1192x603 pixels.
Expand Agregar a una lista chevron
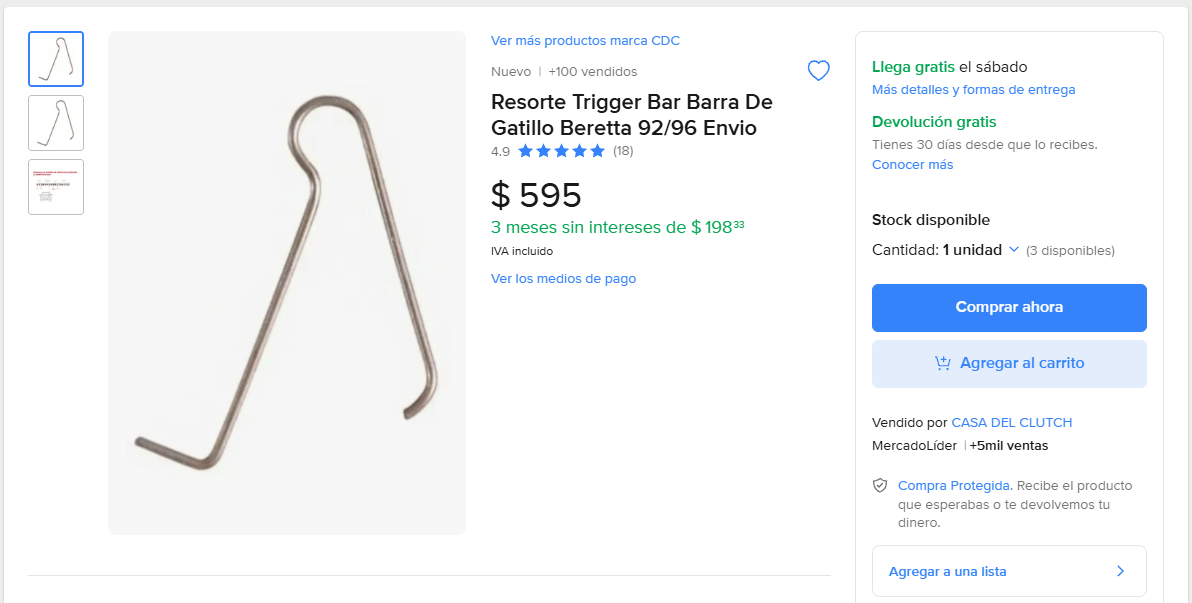tap(1120, 571)
